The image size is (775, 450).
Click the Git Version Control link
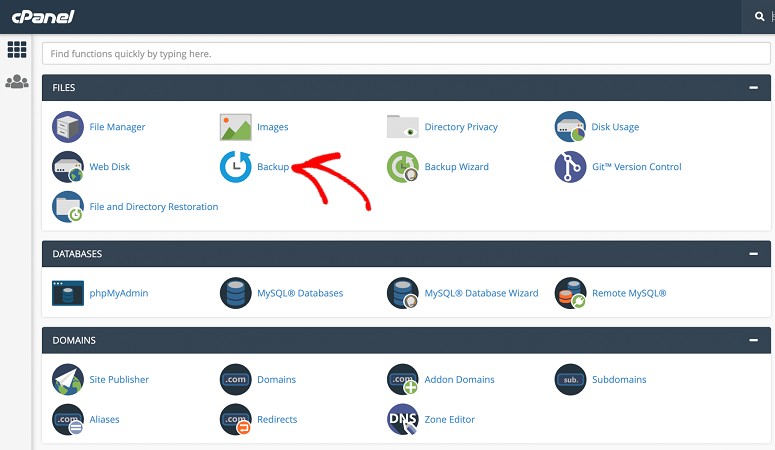(637, 167)
